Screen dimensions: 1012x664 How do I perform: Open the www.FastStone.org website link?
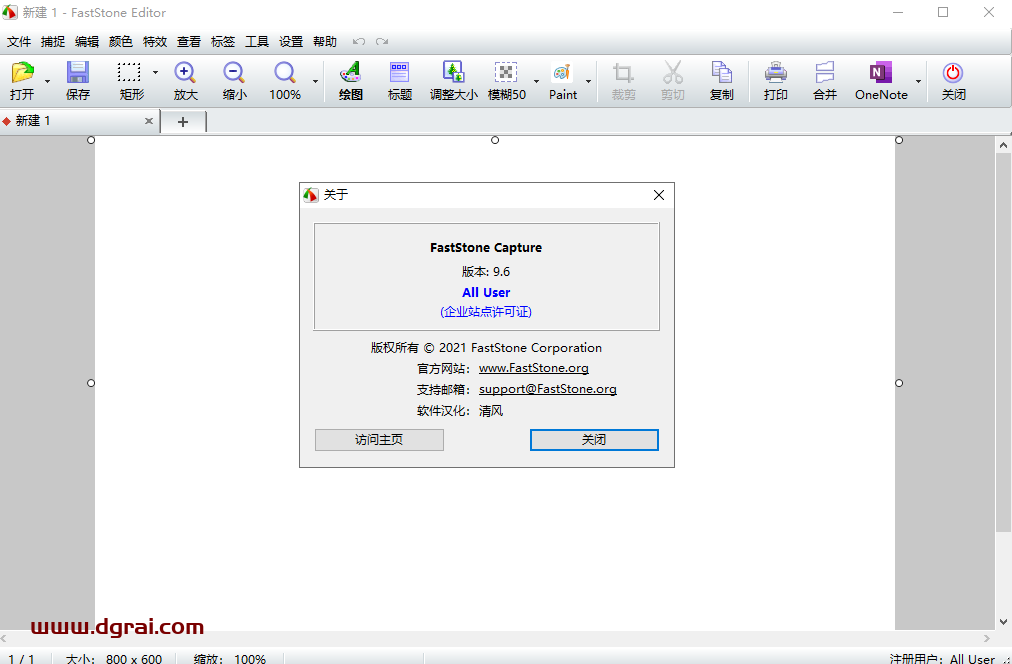pos(533,368)
